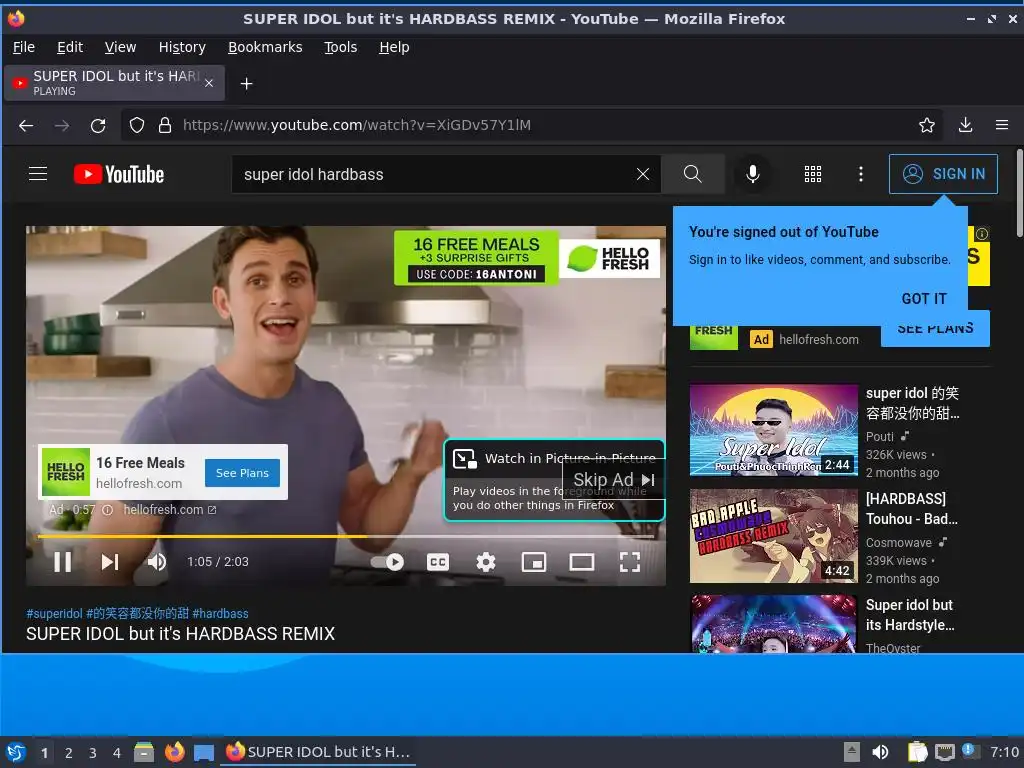Open the View menu

(120, 47)
